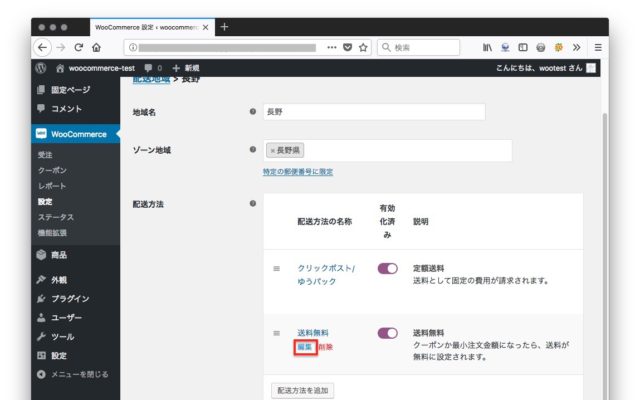The width and height of the screenshot is (640, 400).
Task: Collapse sidebar with メニューを閉じる
Action: [x=73, y=374]
